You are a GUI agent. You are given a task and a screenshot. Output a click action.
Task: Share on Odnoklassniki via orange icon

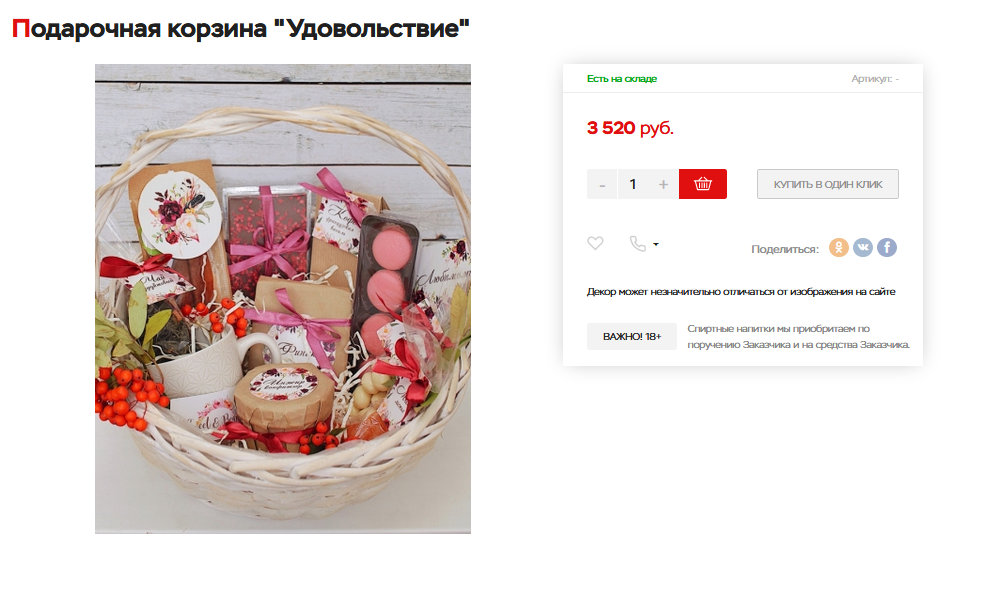tap(838, 247)
